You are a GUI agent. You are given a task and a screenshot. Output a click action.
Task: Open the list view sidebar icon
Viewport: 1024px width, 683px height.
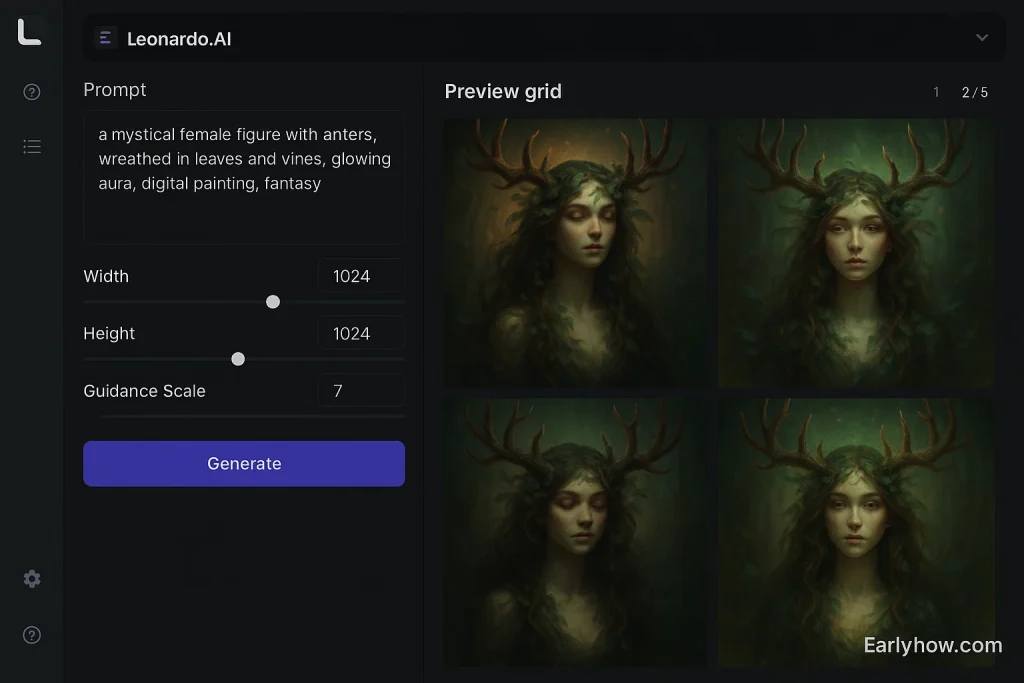pyautogui.click(x=32, y=147)
